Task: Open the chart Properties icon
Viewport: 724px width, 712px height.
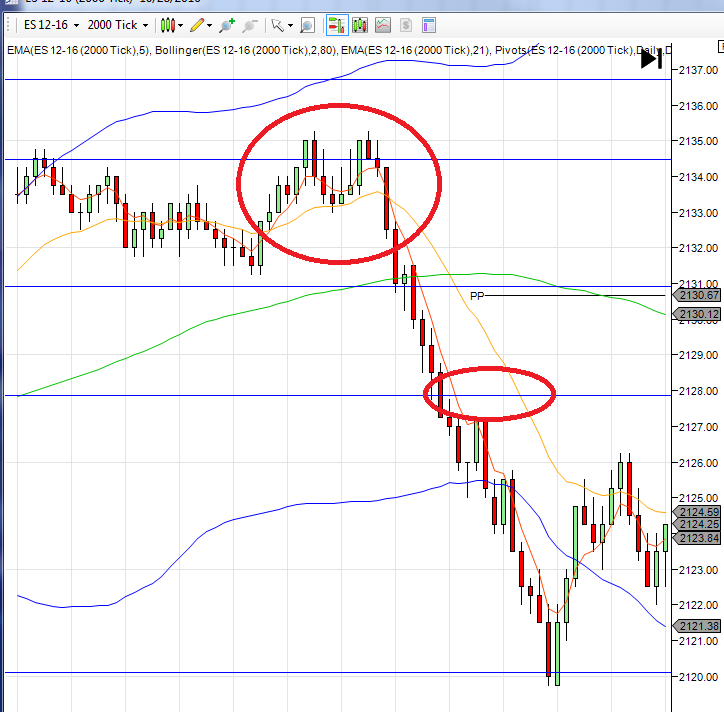Action: pyautogui.click(x=429, y=25)
